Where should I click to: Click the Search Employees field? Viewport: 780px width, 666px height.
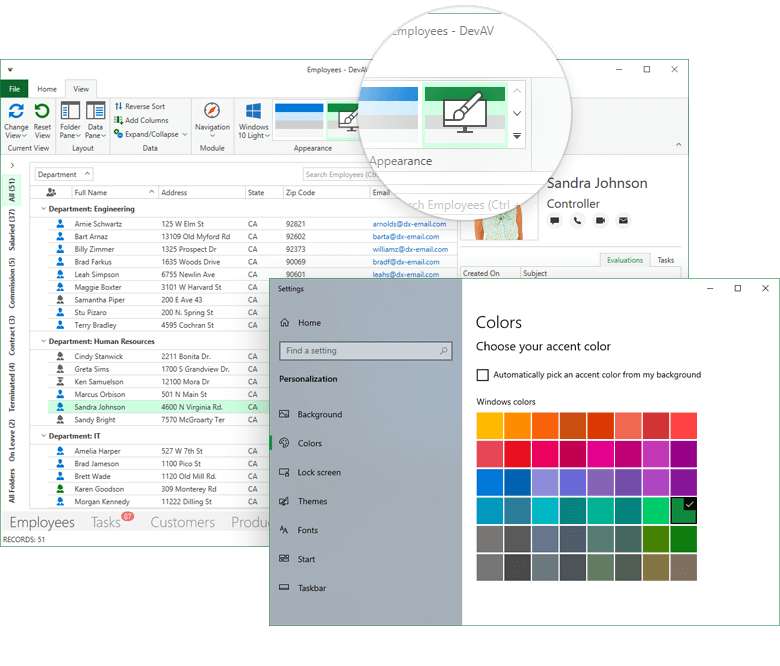340,175
